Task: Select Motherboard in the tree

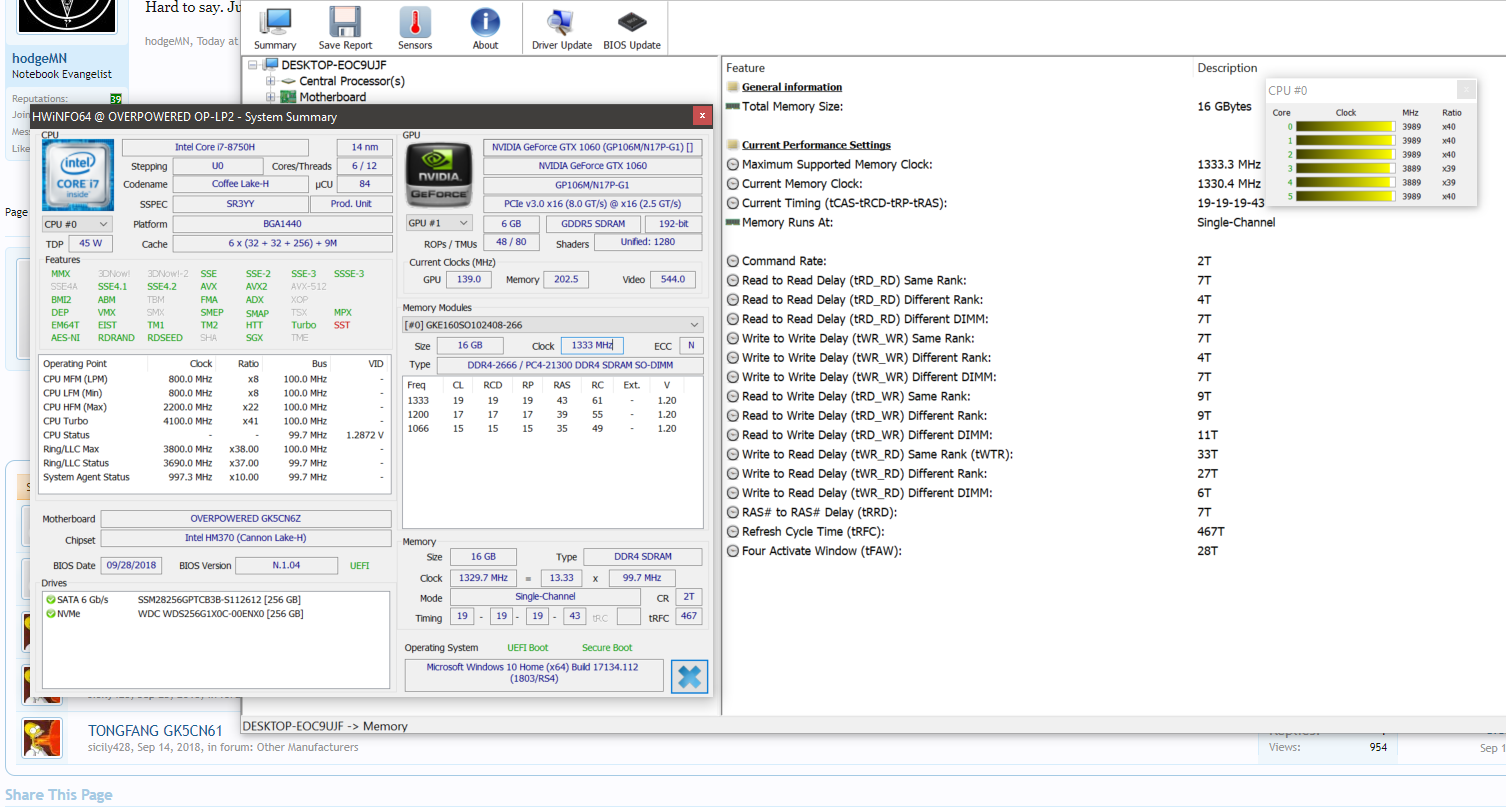Action: 332,97
